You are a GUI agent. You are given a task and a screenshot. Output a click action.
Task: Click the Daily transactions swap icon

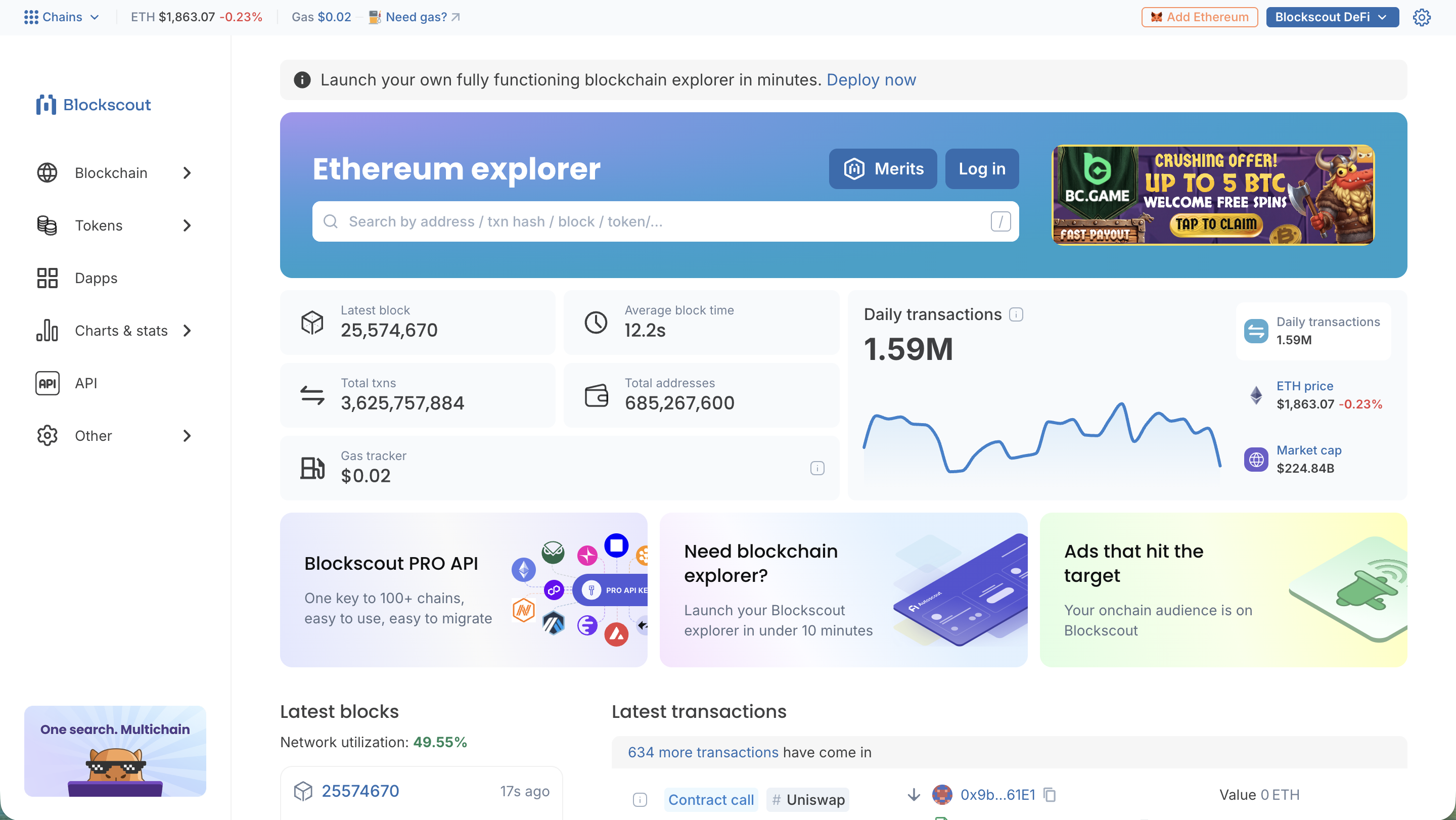[x=1256, y=331]
